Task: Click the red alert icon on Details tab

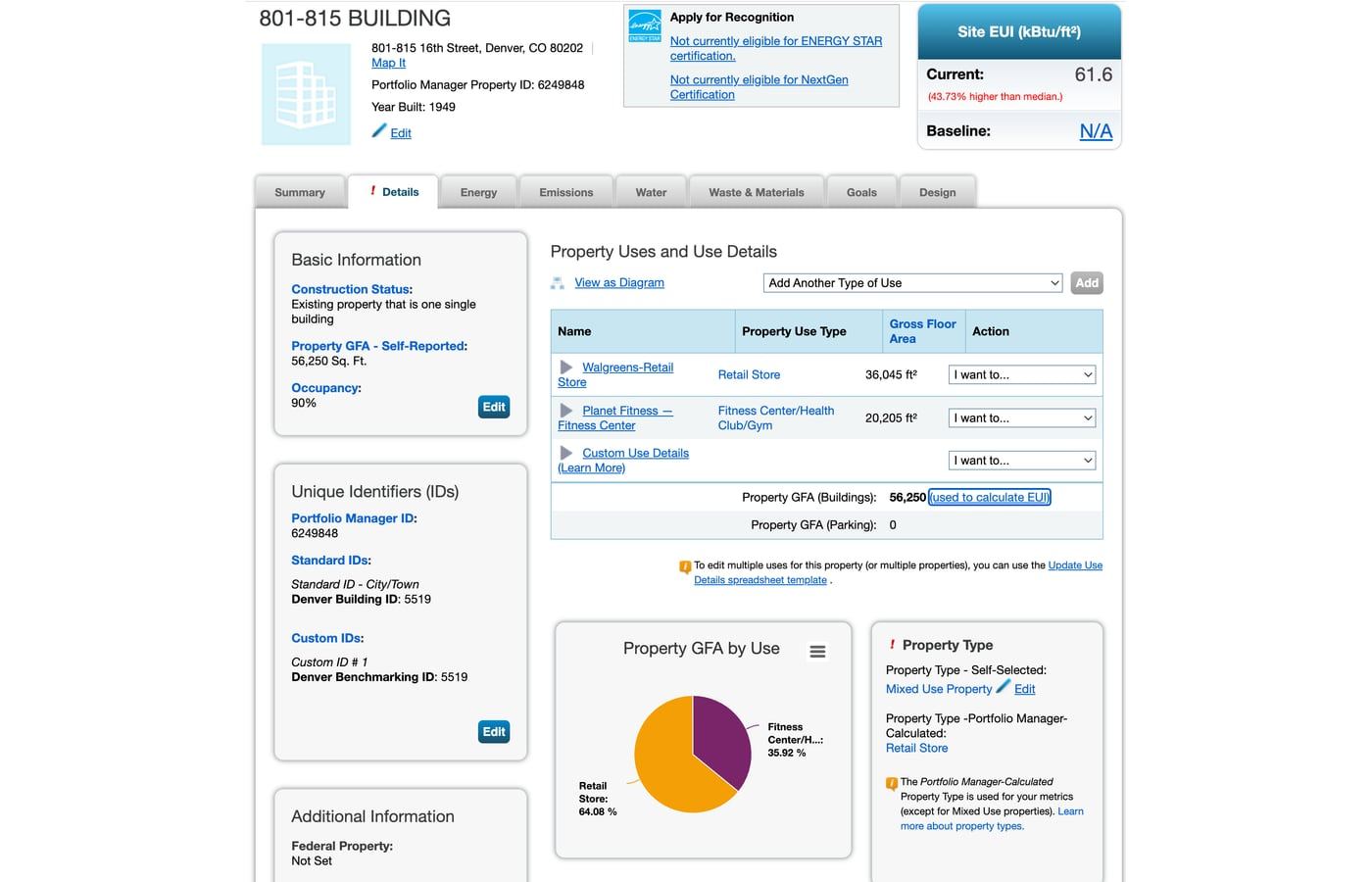Action: point(372,191)
